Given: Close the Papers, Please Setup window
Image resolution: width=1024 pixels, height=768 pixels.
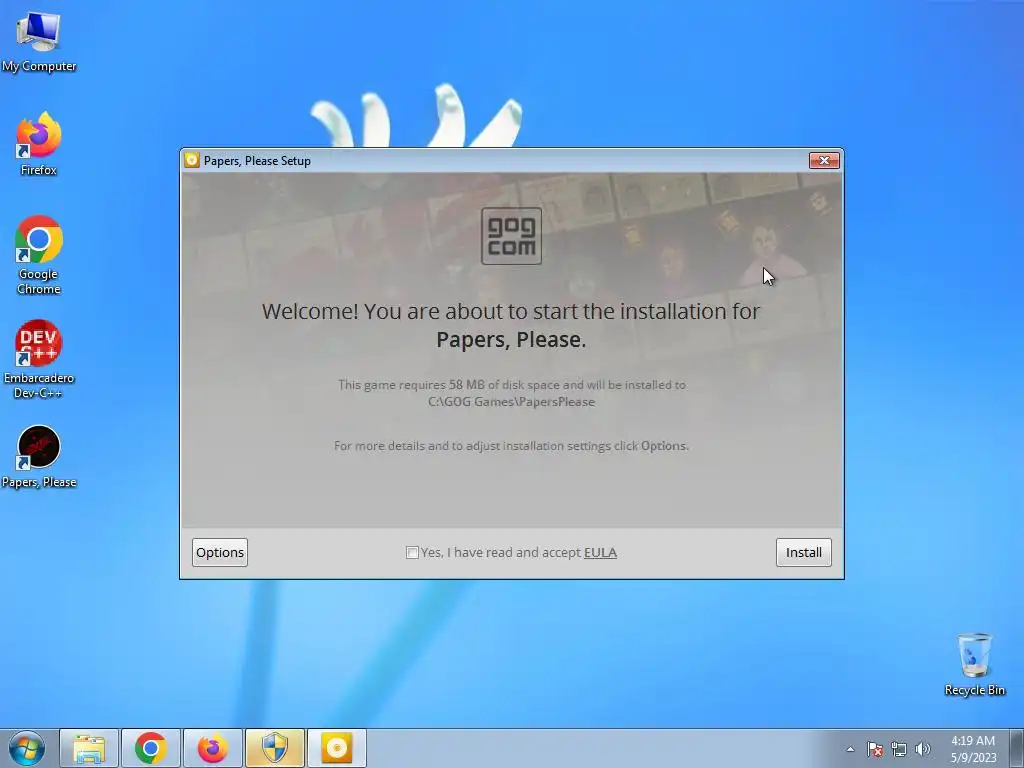Looking at the screenshot, I should pos(824,160).
